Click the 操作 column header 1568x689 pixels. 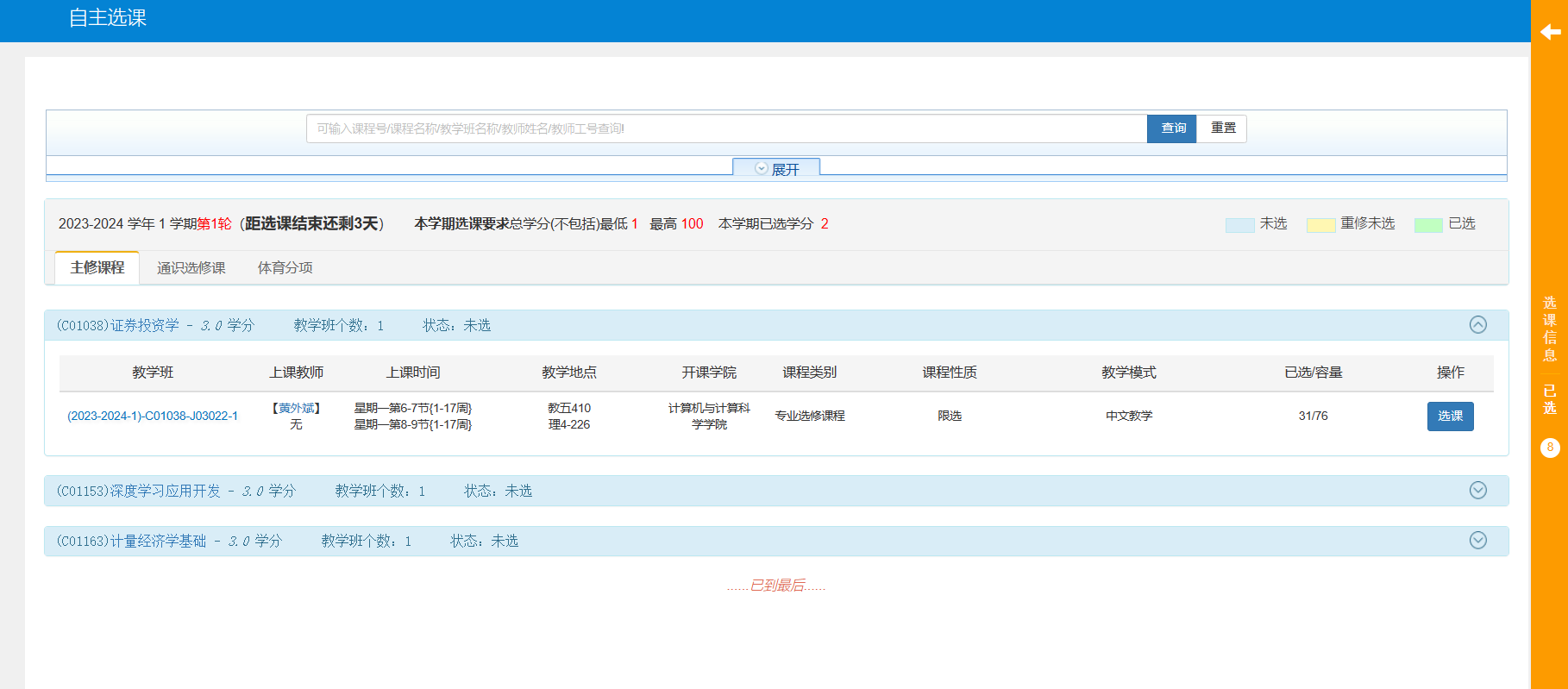[x=1451, y=373]
